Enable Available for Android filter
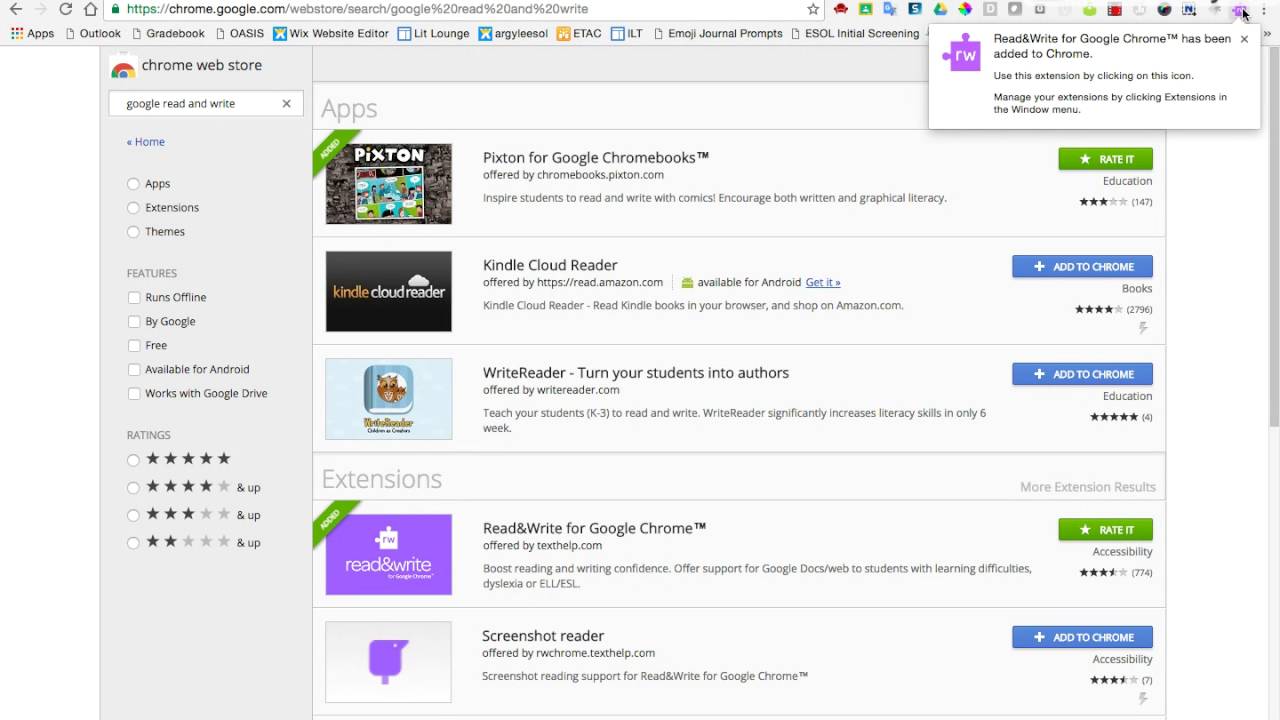Screen dimensions: 1280x720 [x=134, y=369]
